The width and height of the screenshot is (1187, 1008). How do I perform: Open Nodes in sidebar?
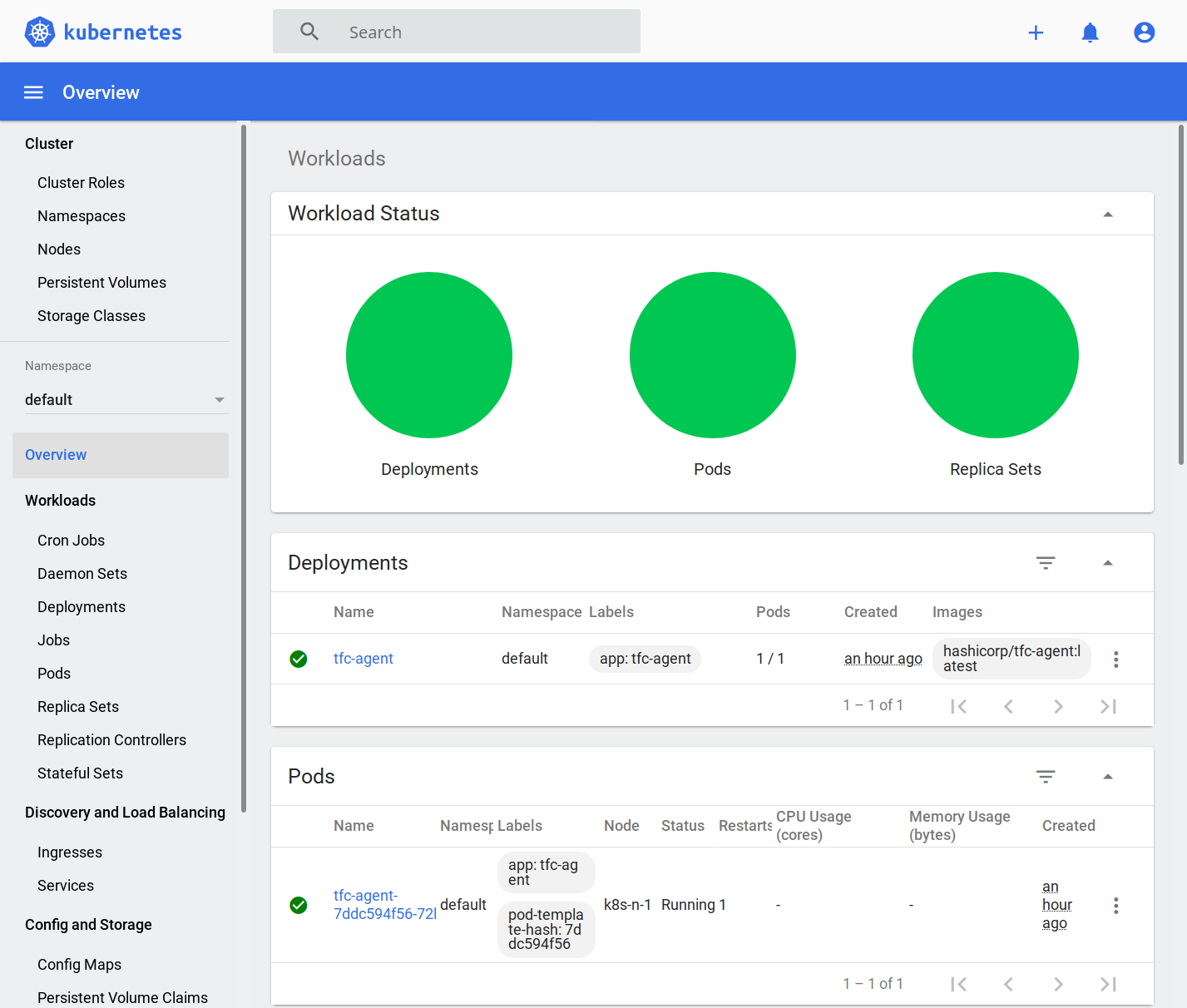pos(59,250)
